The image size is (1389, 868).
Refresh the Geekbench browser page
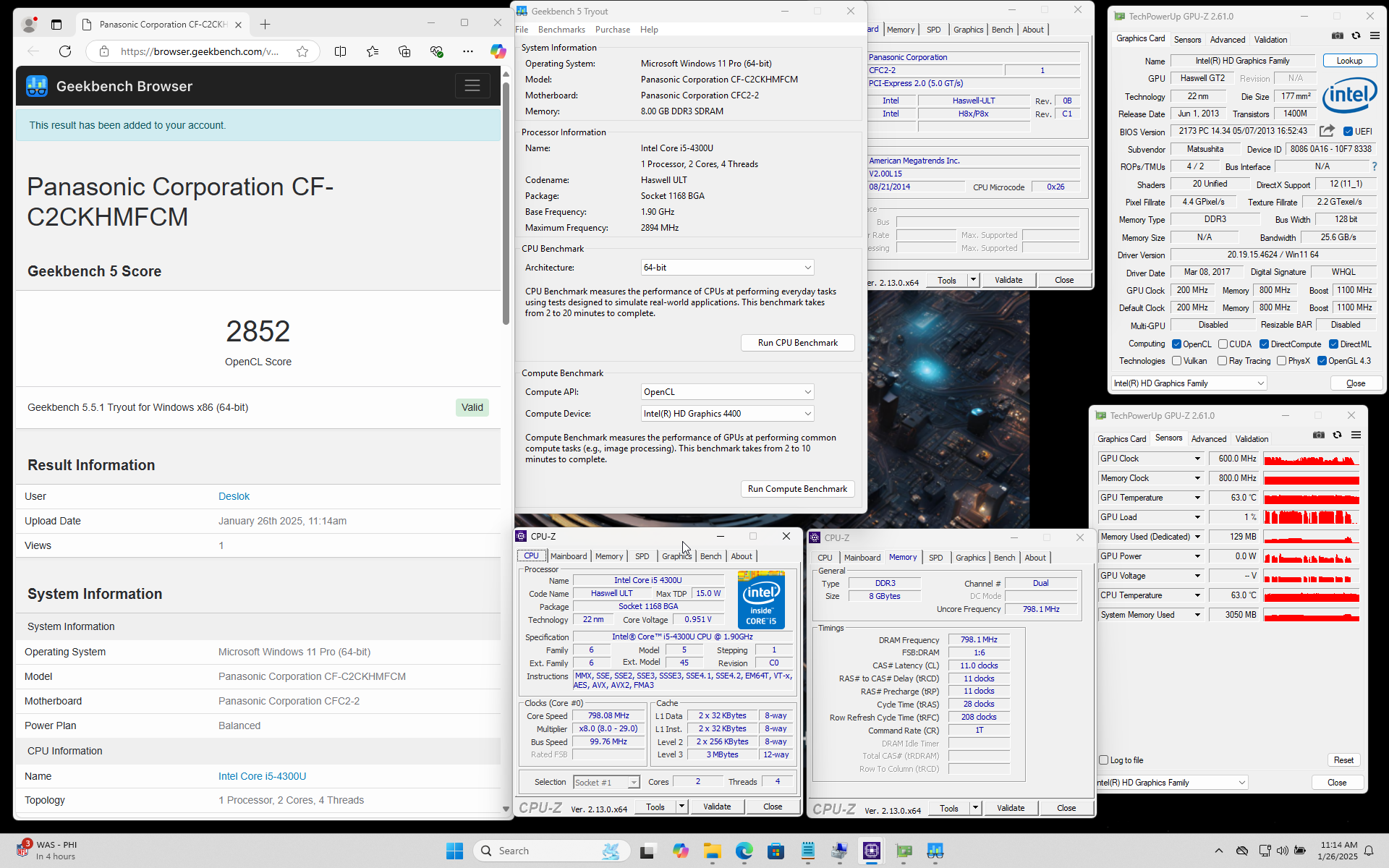click(x=65, y=51)
